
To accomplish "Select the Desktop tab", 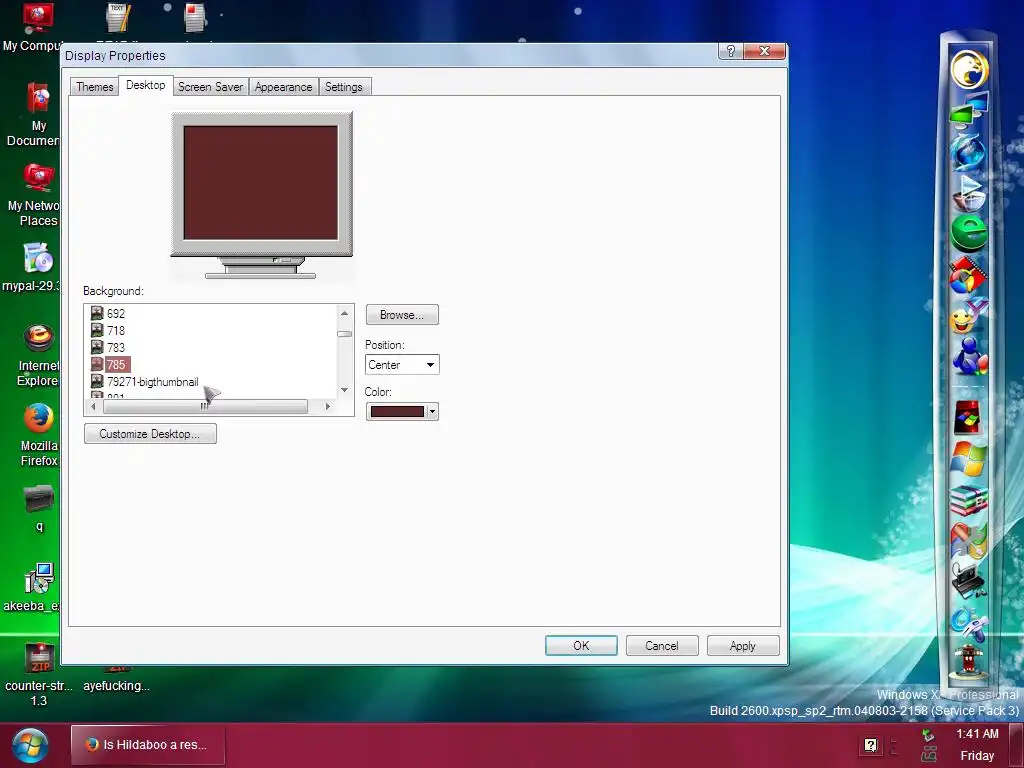I will [146, 85].
